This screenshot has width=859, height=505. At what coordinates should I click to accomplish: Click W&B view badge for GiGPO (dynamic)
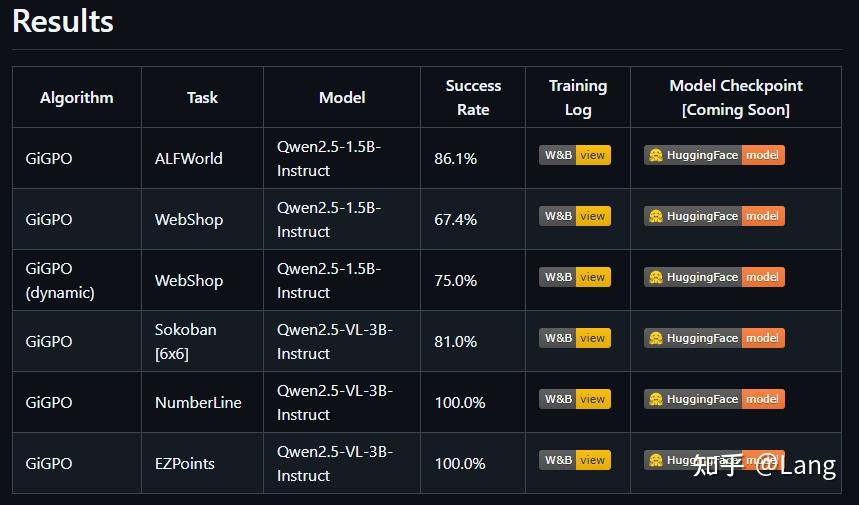coord(575,277)
